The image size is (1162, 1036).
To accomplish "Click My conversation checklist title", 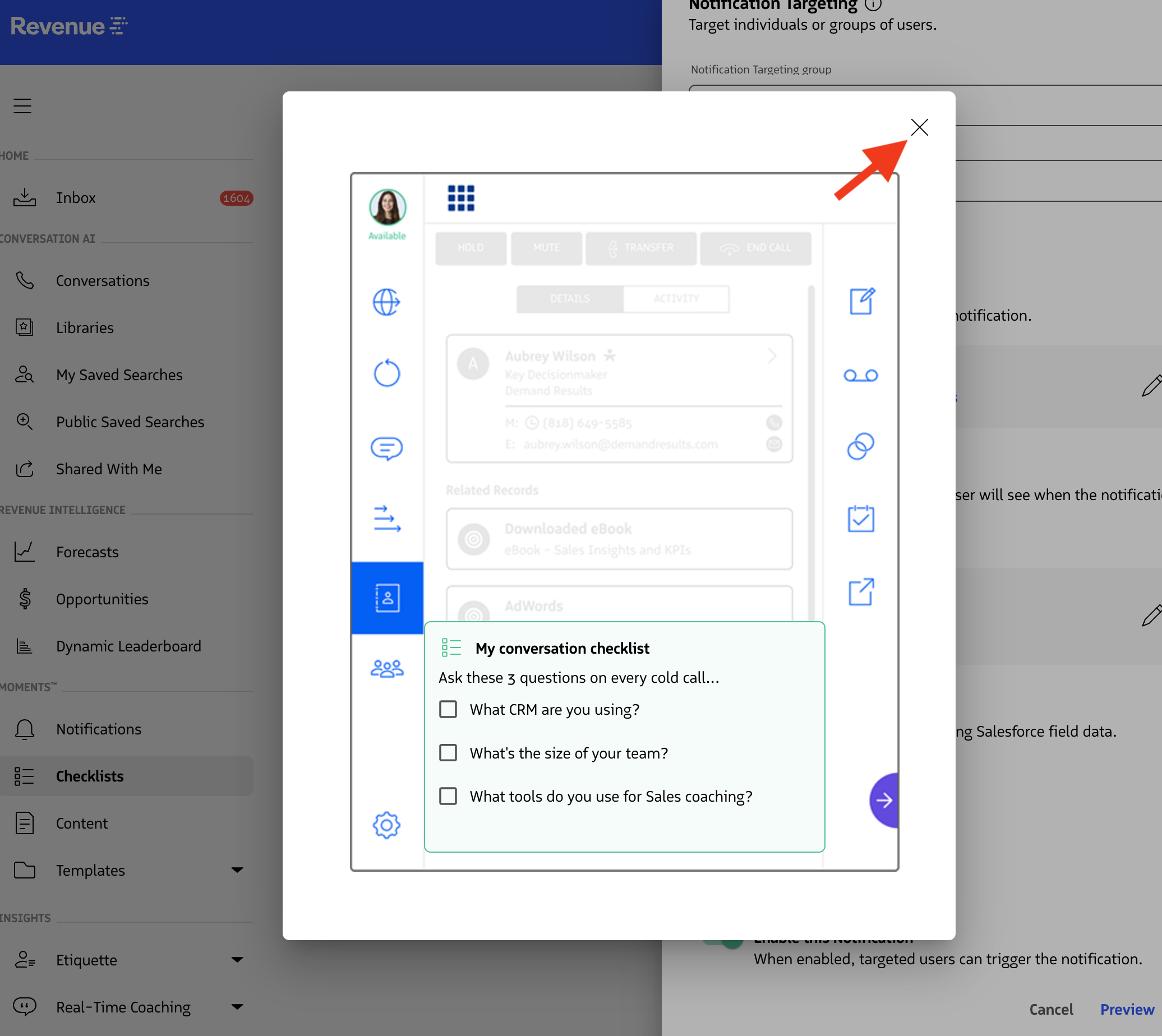I will [562, 649].
